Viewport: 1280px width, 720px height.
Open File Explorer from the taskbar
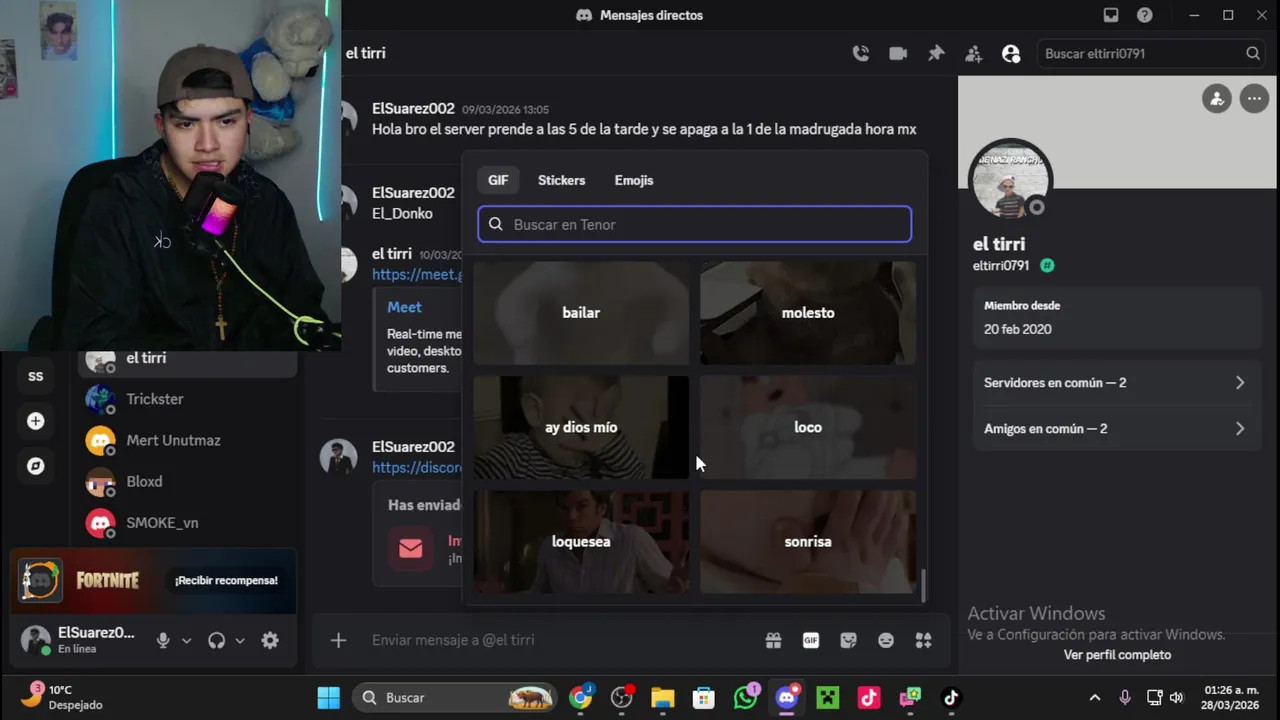tap(662, 698)
